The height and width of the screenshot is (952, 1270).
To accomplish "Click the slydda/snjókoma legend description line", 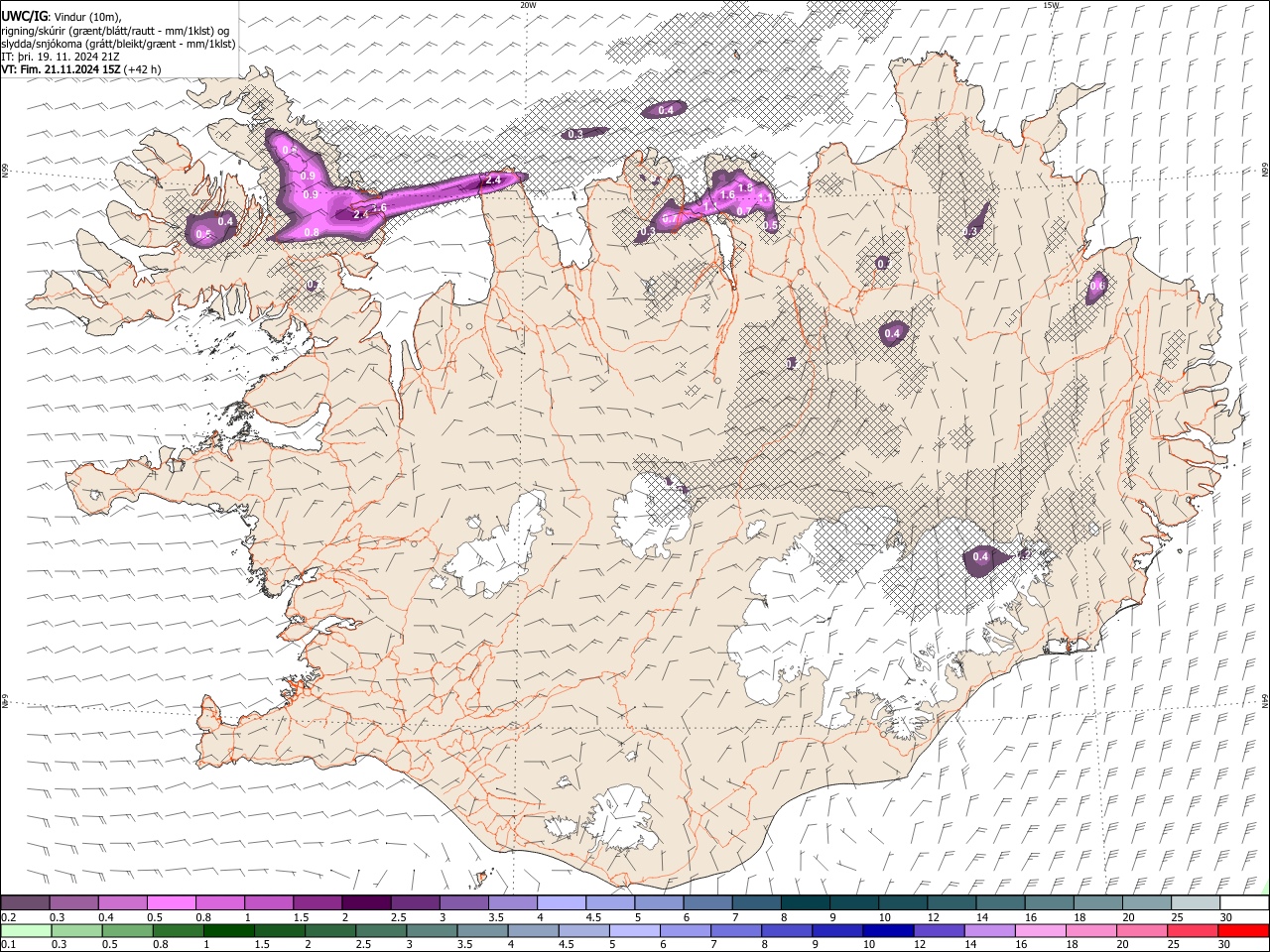I will pyautogui.click(x=118, y=44).
